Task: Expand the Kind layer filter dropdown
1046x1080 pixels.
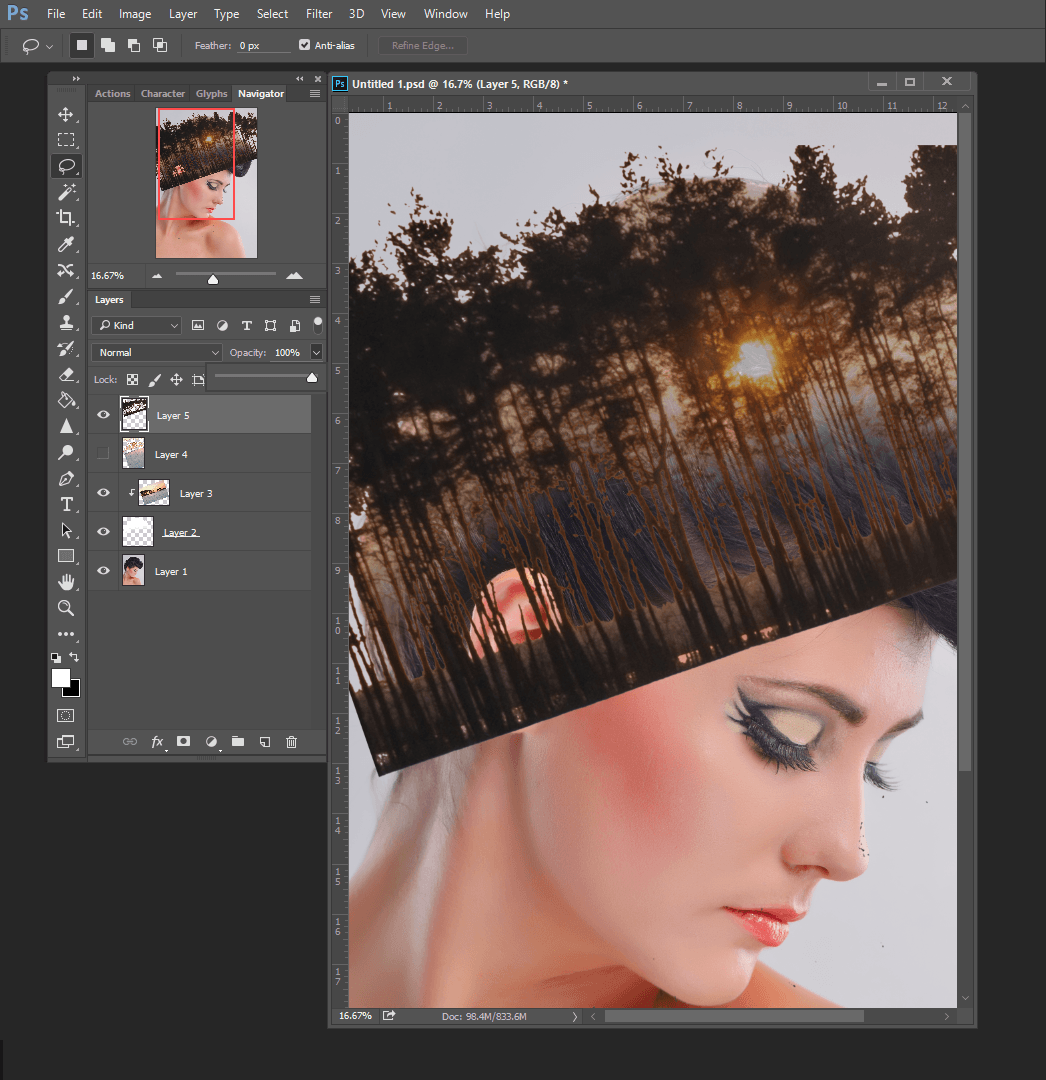Action: pos(137,326)
